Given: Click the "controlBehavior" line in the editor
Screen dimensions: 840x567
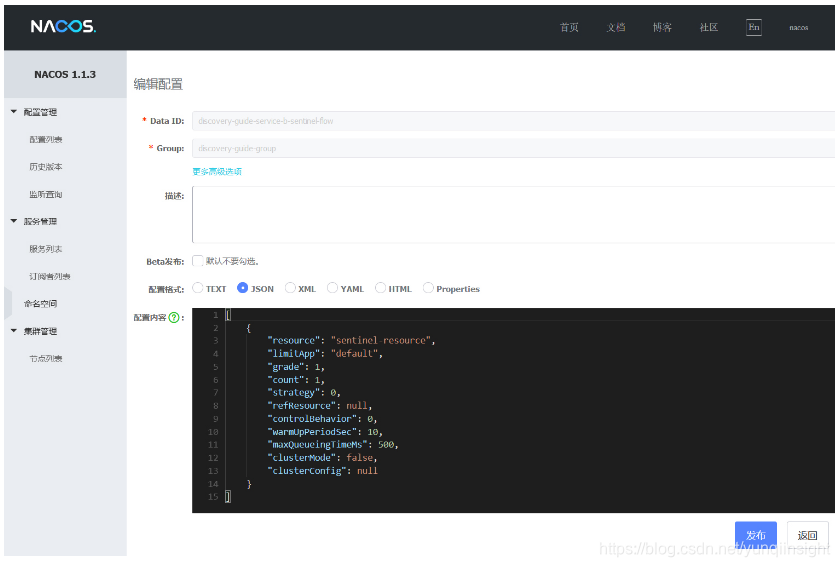Looking at the screenshot, I should coord(322,419).
